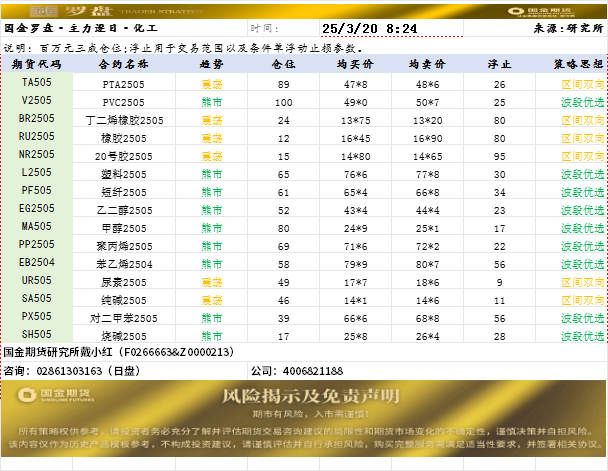The image size is (608, 471).
Task: Click the company phone 4006821188
Action: coord(313,371)
